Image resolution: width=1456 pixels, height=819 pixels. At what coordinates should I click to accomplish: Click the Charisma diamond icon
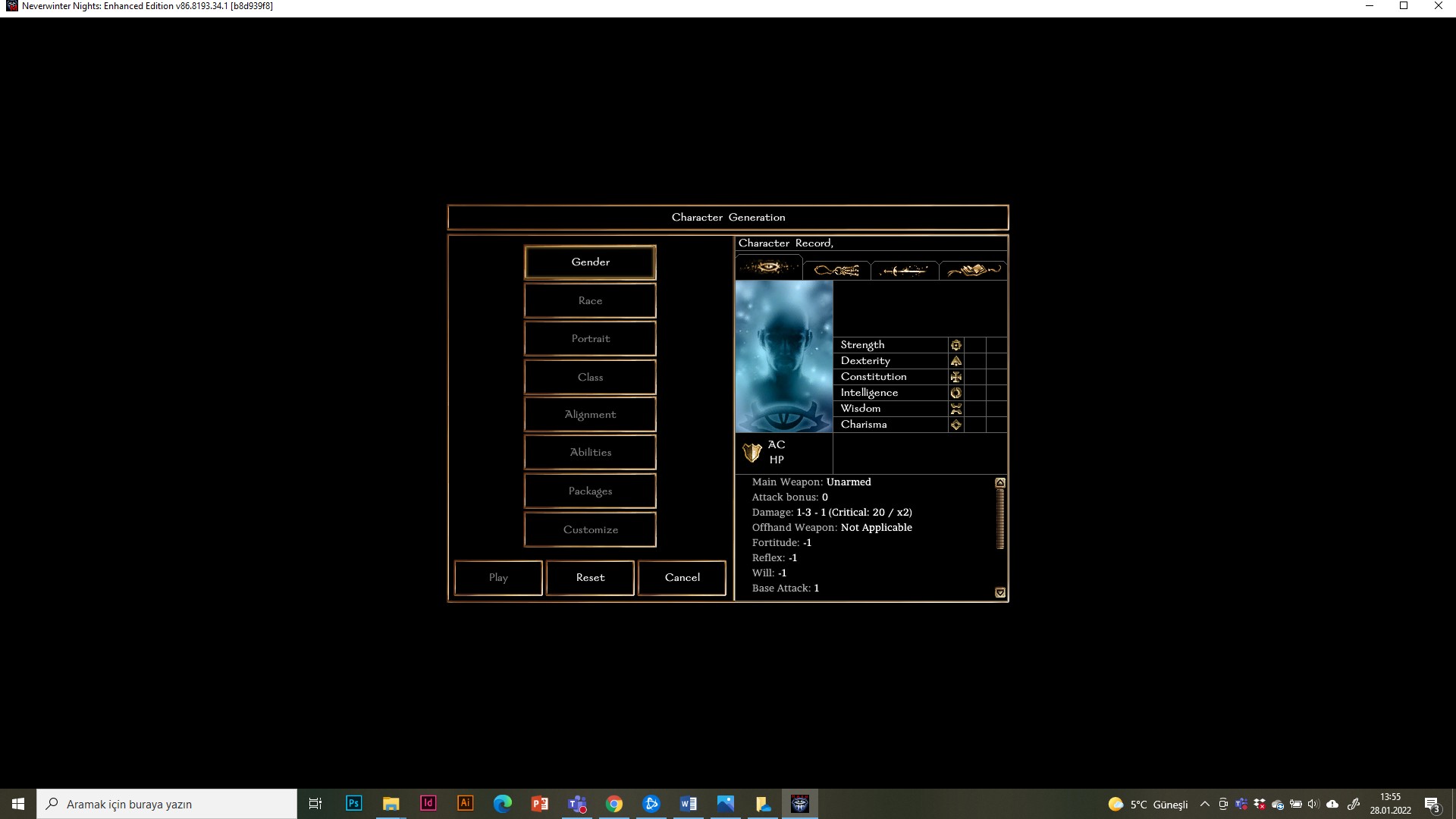click(955, 425)
